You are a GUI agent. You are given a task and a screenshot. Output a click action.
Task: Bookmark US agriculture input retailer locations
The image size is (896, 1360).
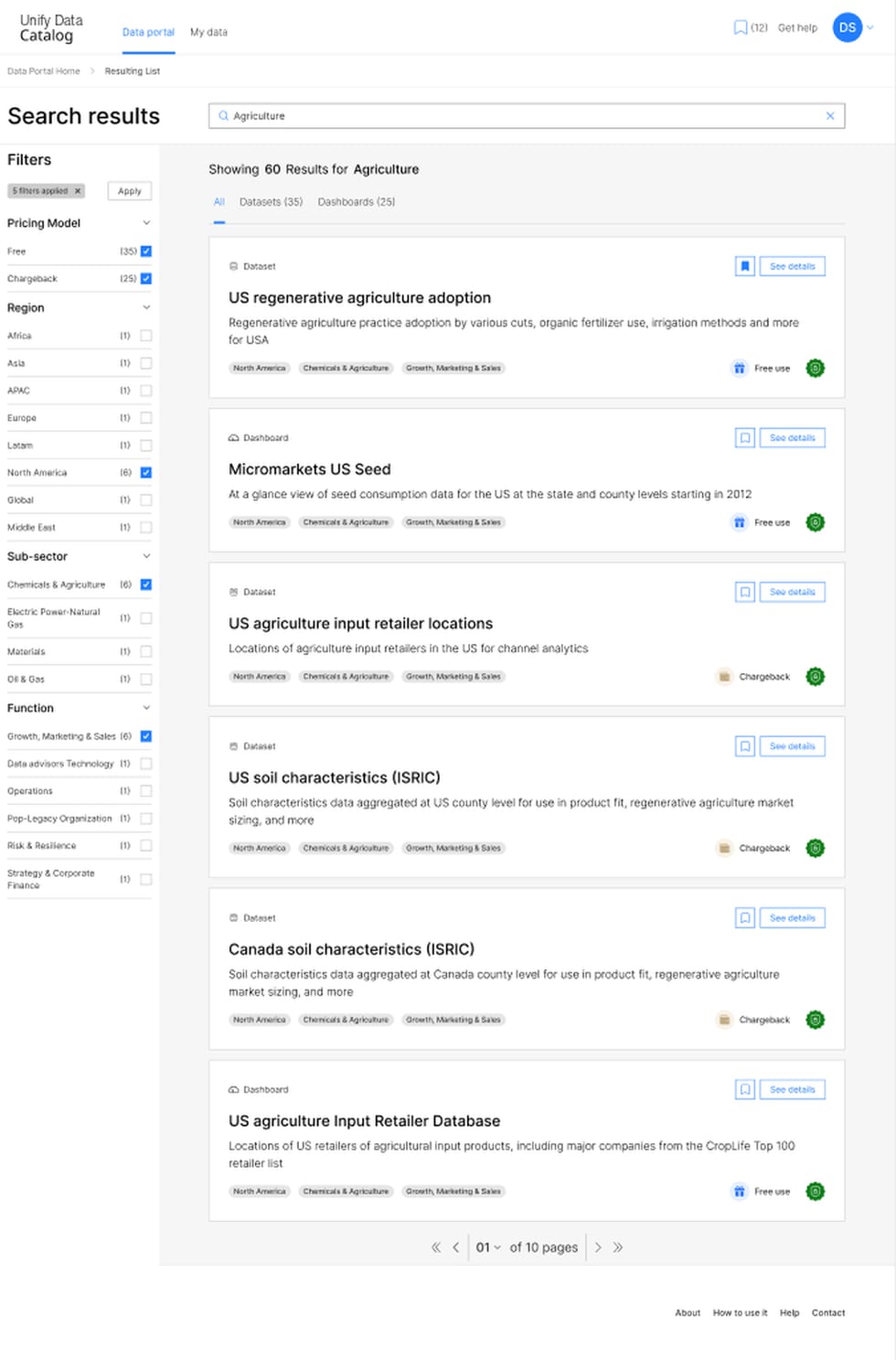point(745,592)
